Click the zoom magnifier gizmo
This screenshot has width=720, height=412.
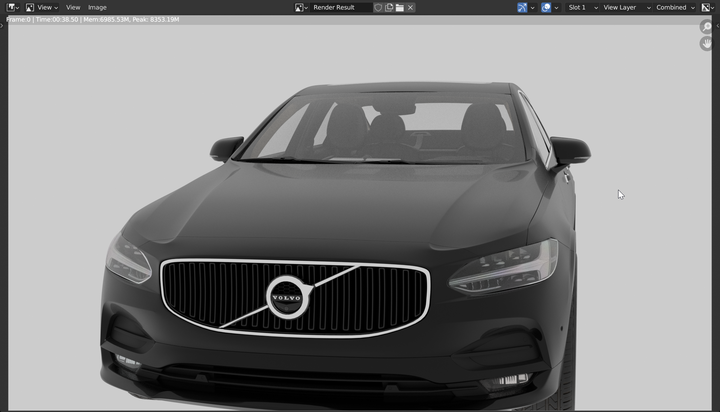707,27
